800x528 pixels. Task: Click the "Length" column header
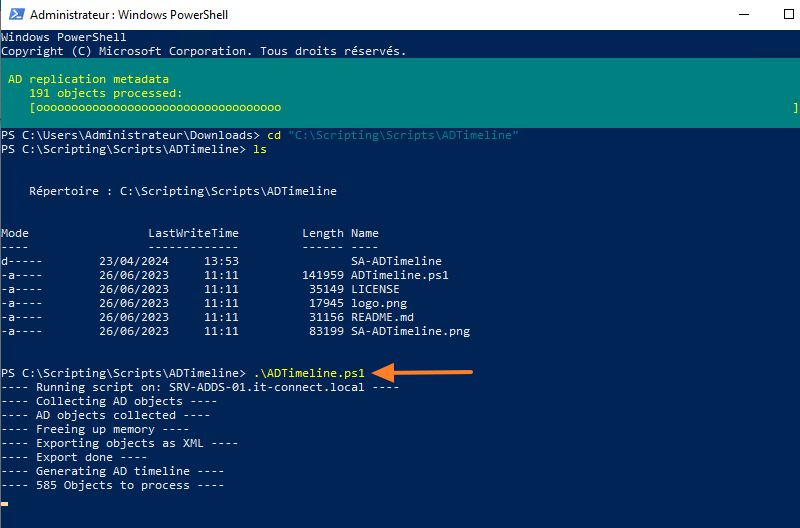323,233
